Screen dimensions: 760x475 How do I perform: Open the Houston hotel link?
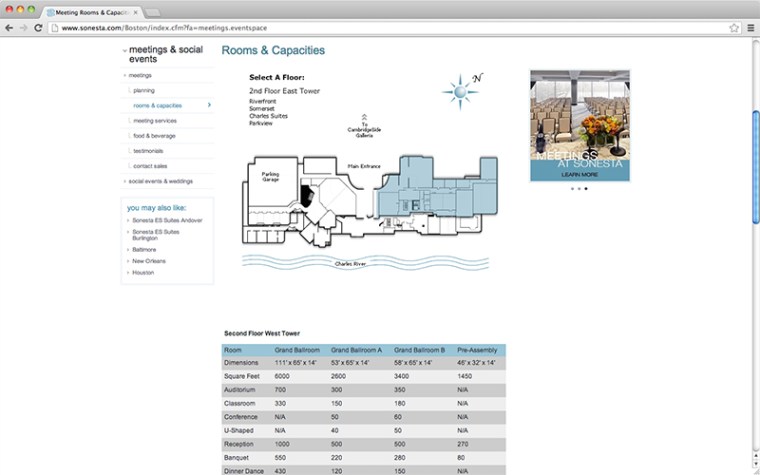coord(143,273)
